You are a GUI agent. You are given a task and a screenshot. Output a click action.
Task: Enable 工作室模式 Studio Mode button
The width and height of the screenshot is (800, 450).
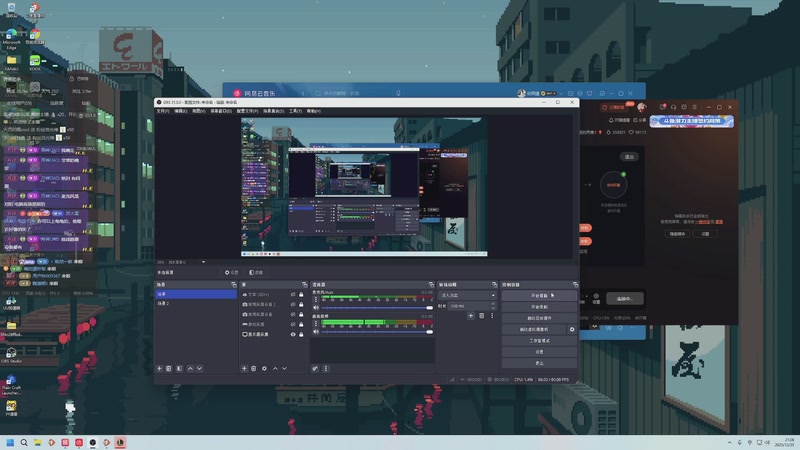539,340
